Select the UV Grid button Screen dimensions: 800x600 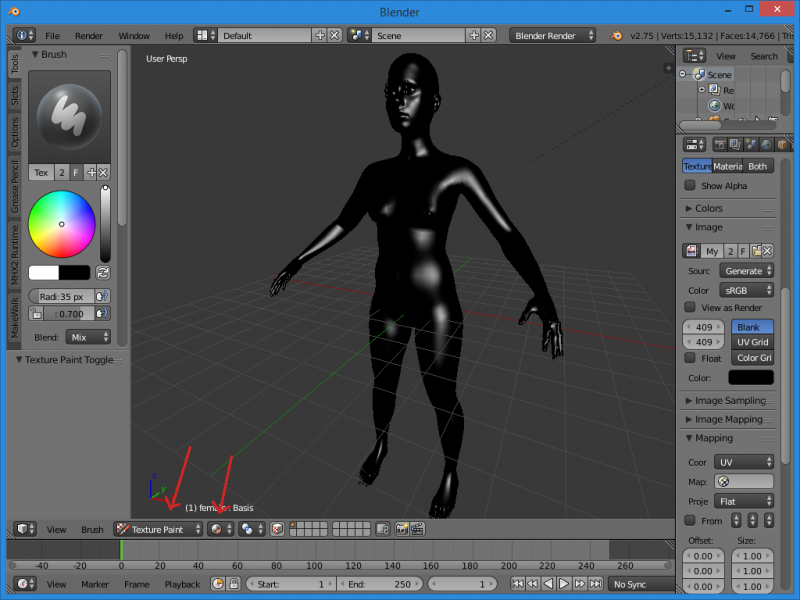click(x=752, y=342)
